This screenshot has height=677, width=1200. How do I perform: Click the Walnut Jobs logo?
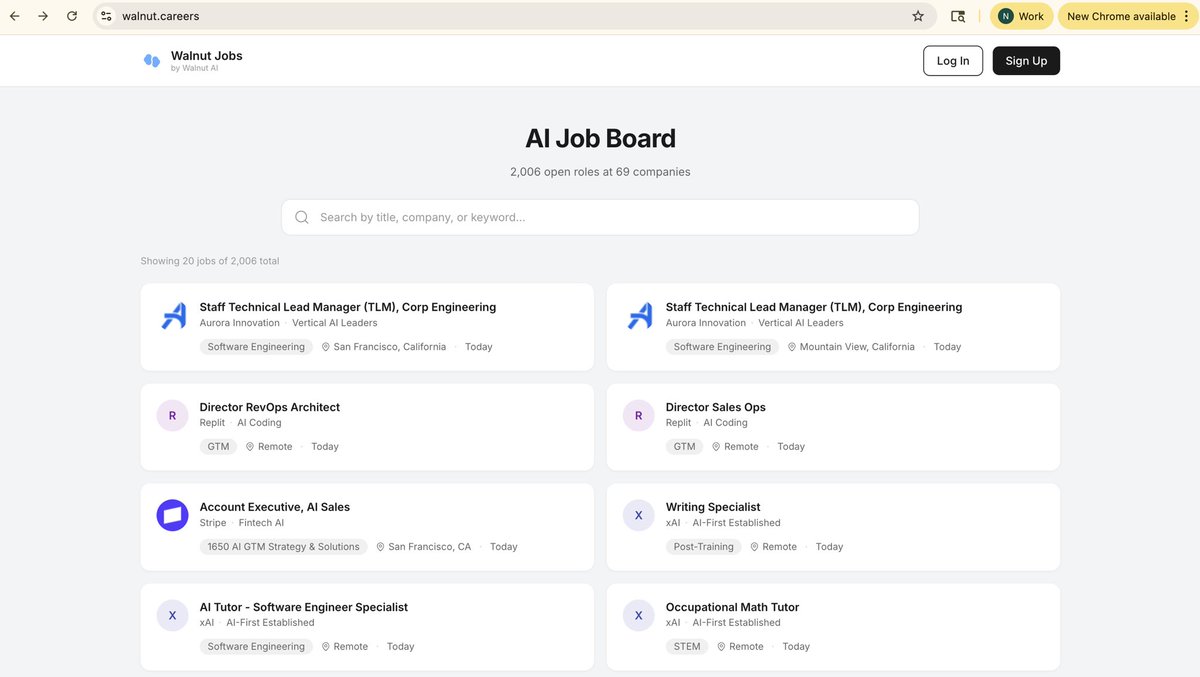[x=151, y=60]
